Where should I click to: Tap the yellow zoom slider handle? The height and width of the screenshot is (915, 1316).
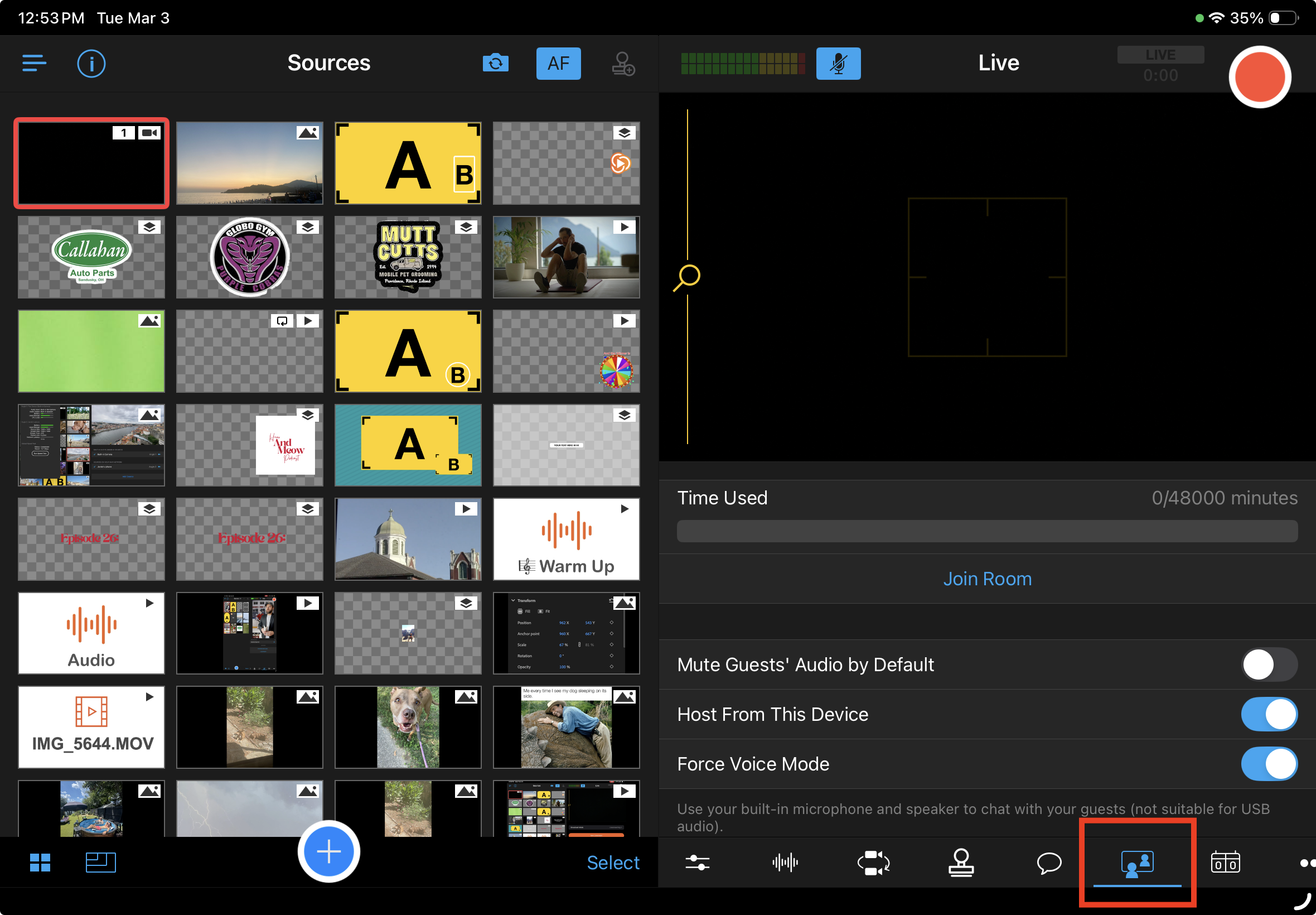[688, 276]
